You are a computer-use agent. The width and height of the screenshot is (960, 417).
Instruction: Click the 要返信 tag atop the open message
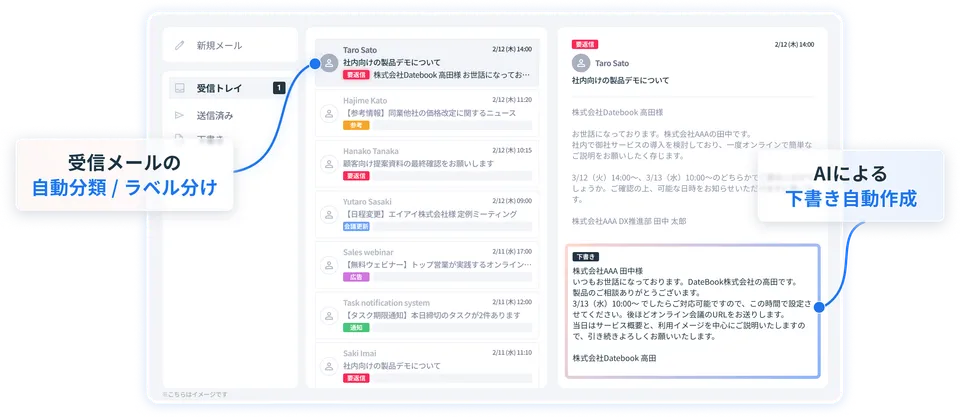tap(585, 45)
